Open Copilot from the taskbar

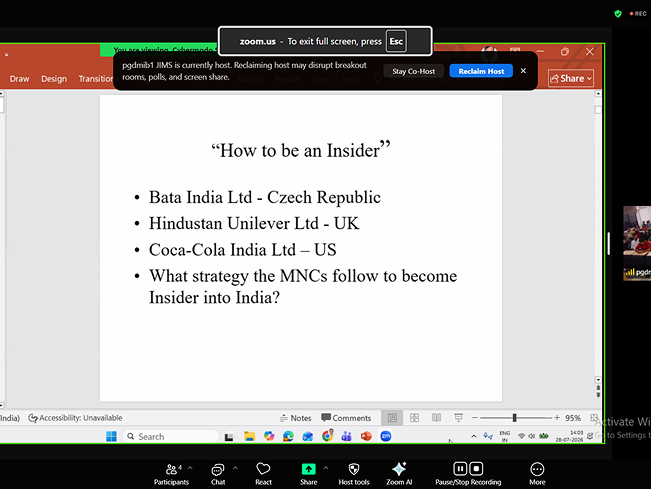[x=269, y=436]
